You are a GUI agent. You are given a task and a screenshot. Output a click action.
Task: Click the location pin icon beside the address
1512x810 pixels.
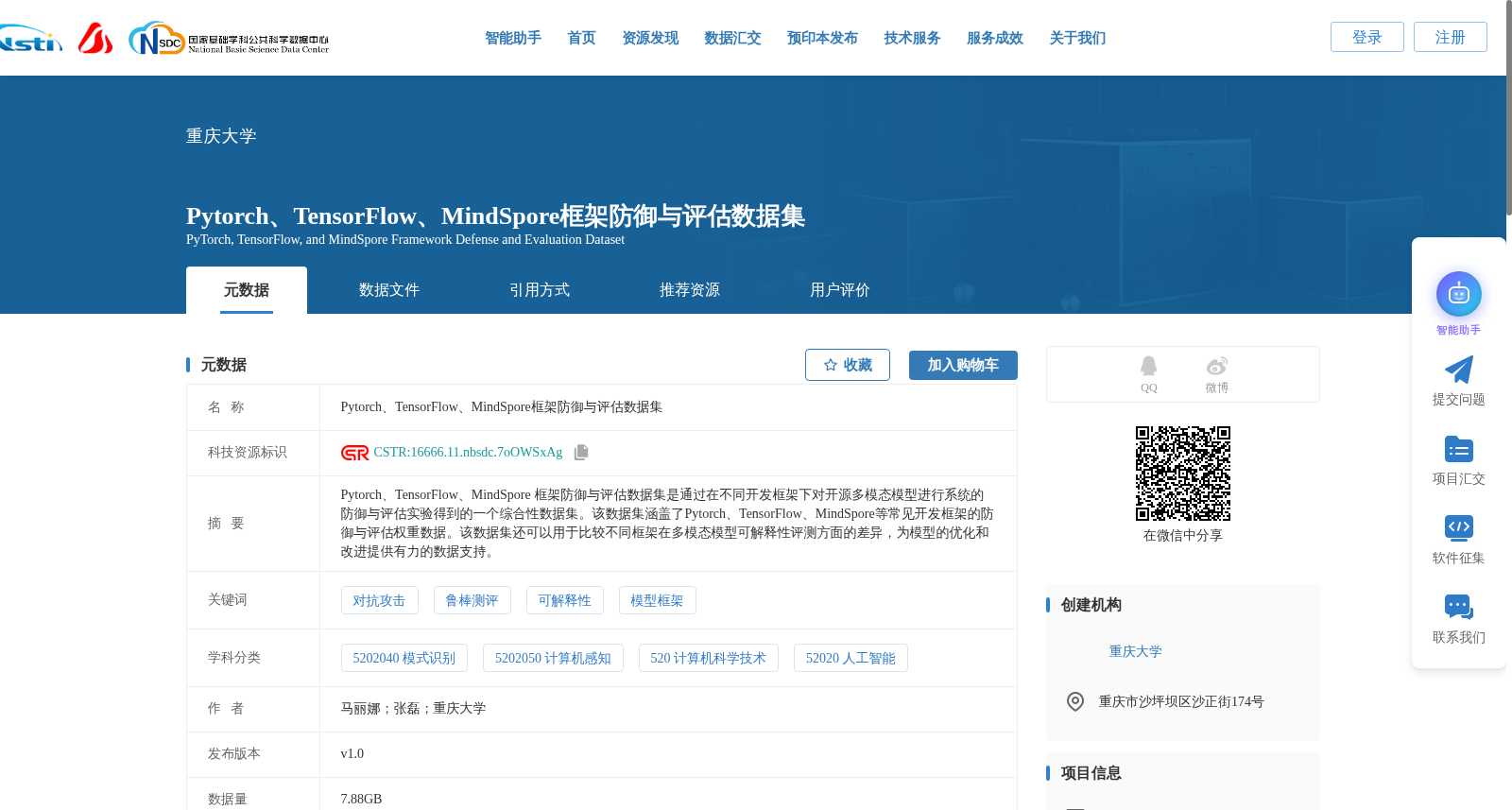(x=1075, y=701)
